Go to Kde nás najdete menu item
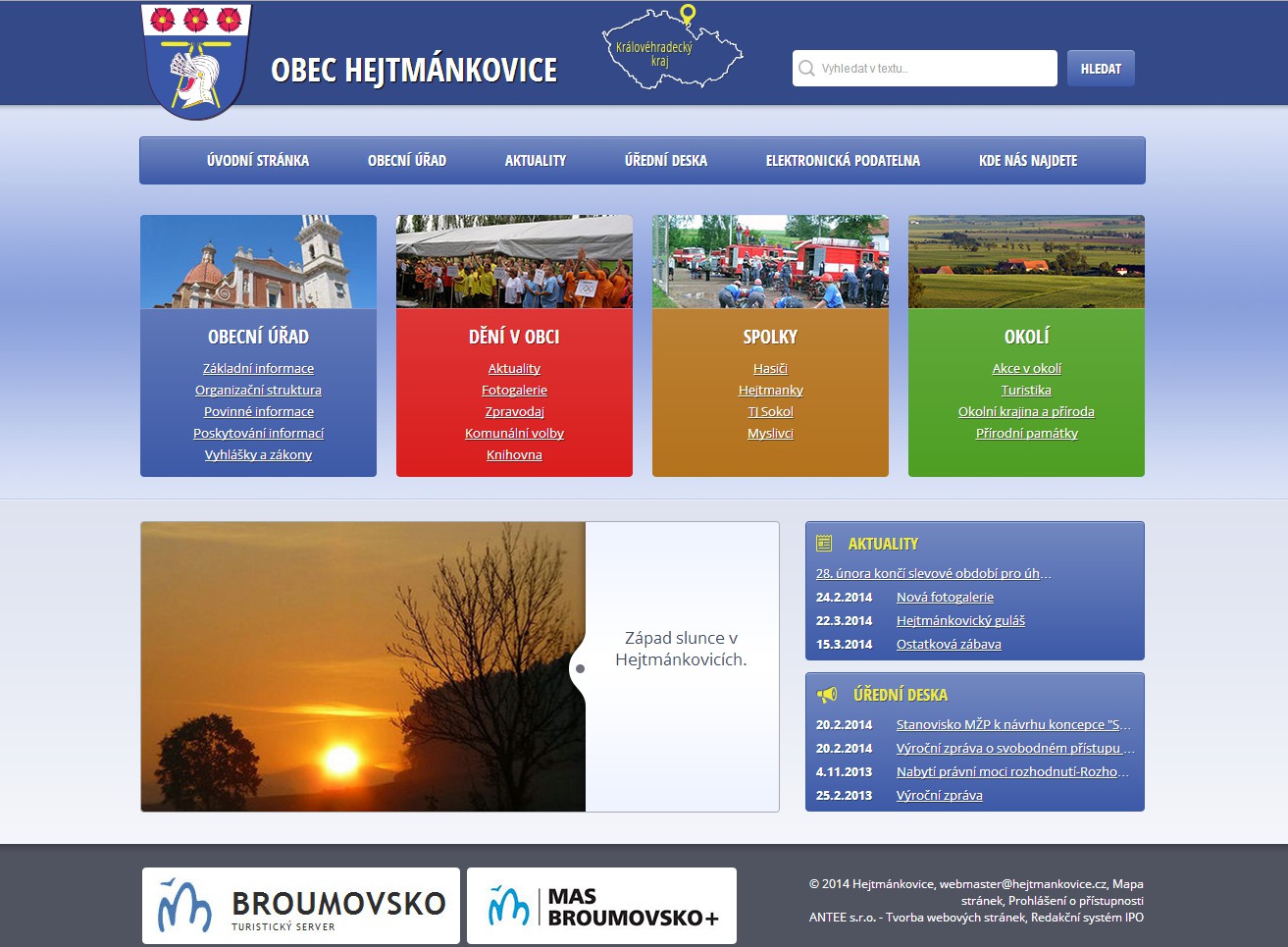The width and height of the screenshot is (1288, 947). tap(1027, 161)
